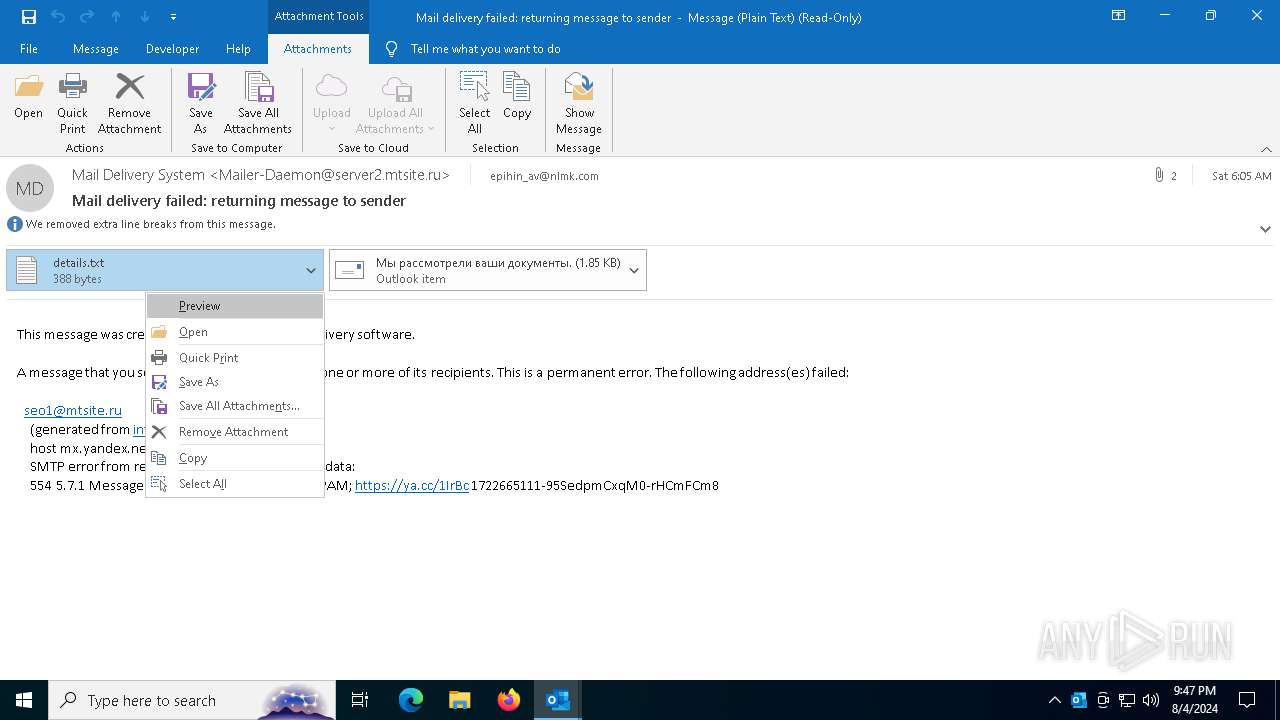Click the Save All Attachments ribbon icon
Image resolution: width=1280 pixels, height=720 pixels.
click(x=258, y=104)
